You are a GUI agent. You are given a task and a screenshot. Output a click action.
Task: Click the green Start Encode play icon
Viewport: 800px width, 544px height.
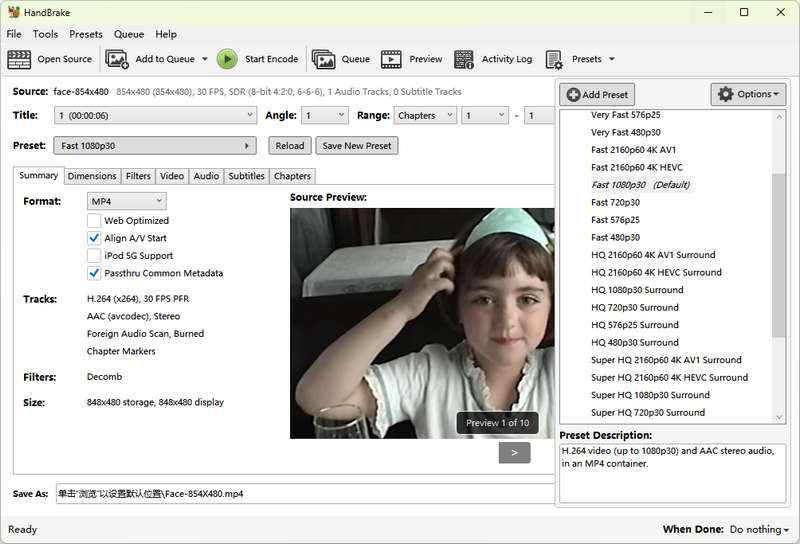[227, 59]
